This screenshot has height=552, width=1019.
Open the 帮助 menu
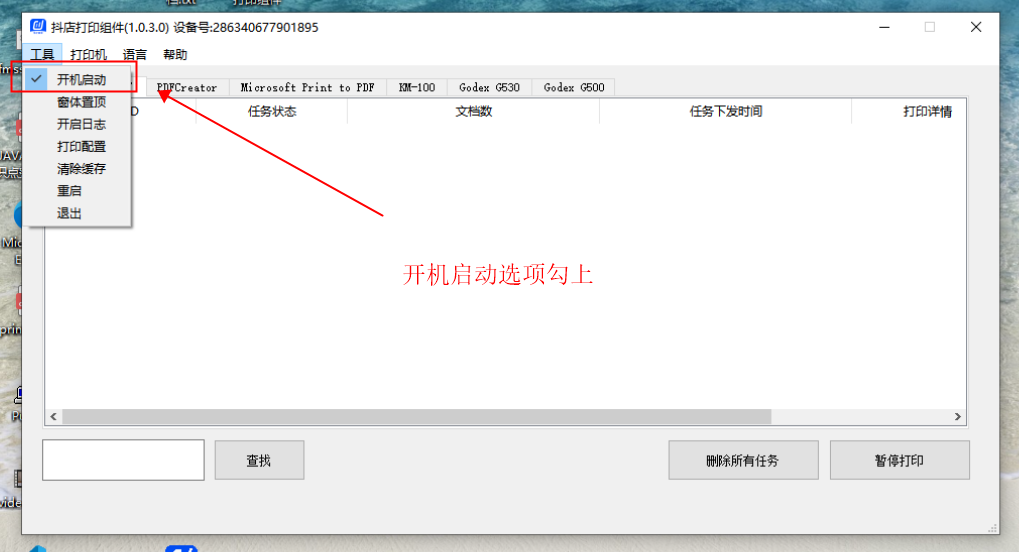175,55
